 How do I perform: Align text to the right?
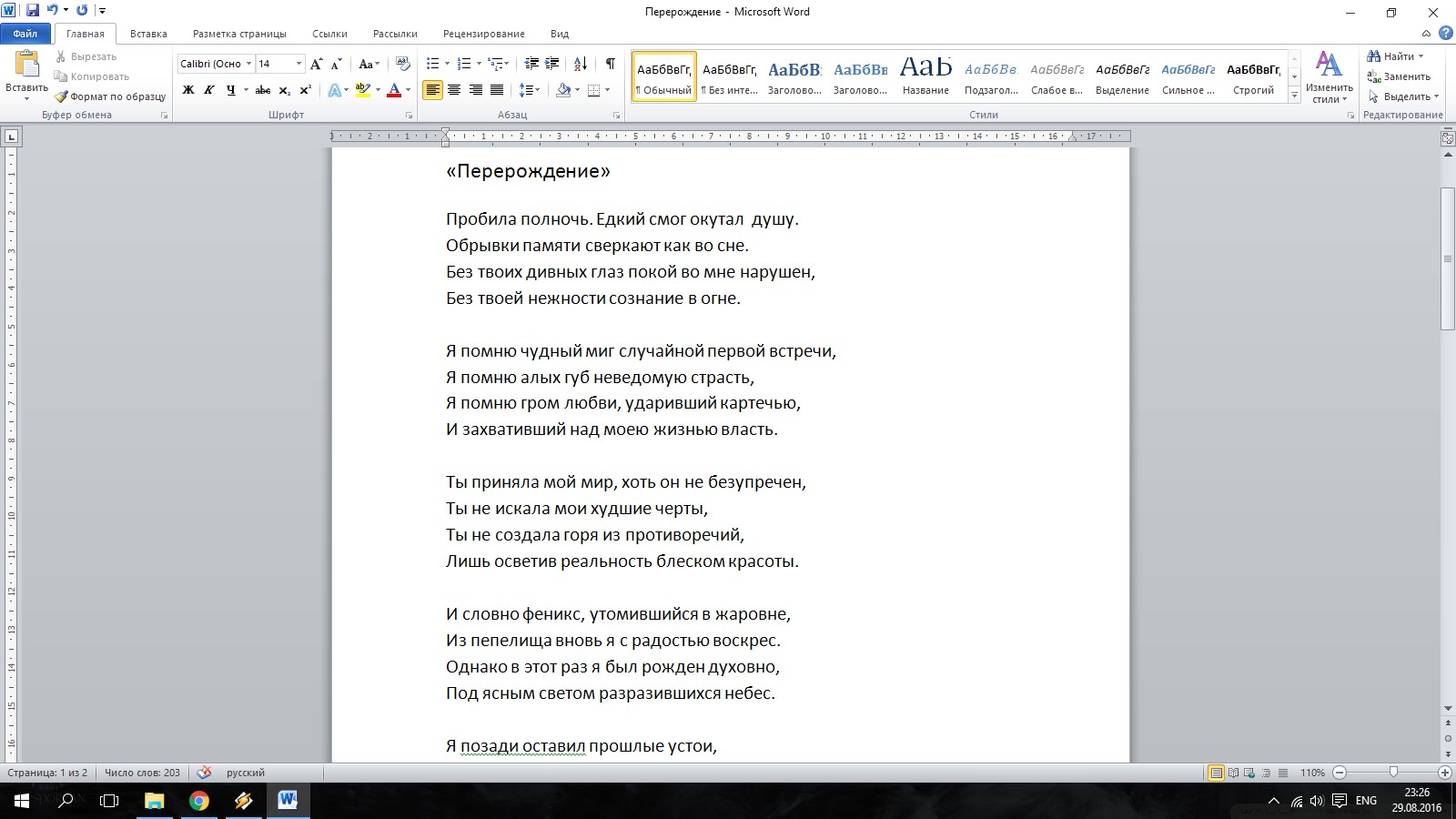click(476, 90)
